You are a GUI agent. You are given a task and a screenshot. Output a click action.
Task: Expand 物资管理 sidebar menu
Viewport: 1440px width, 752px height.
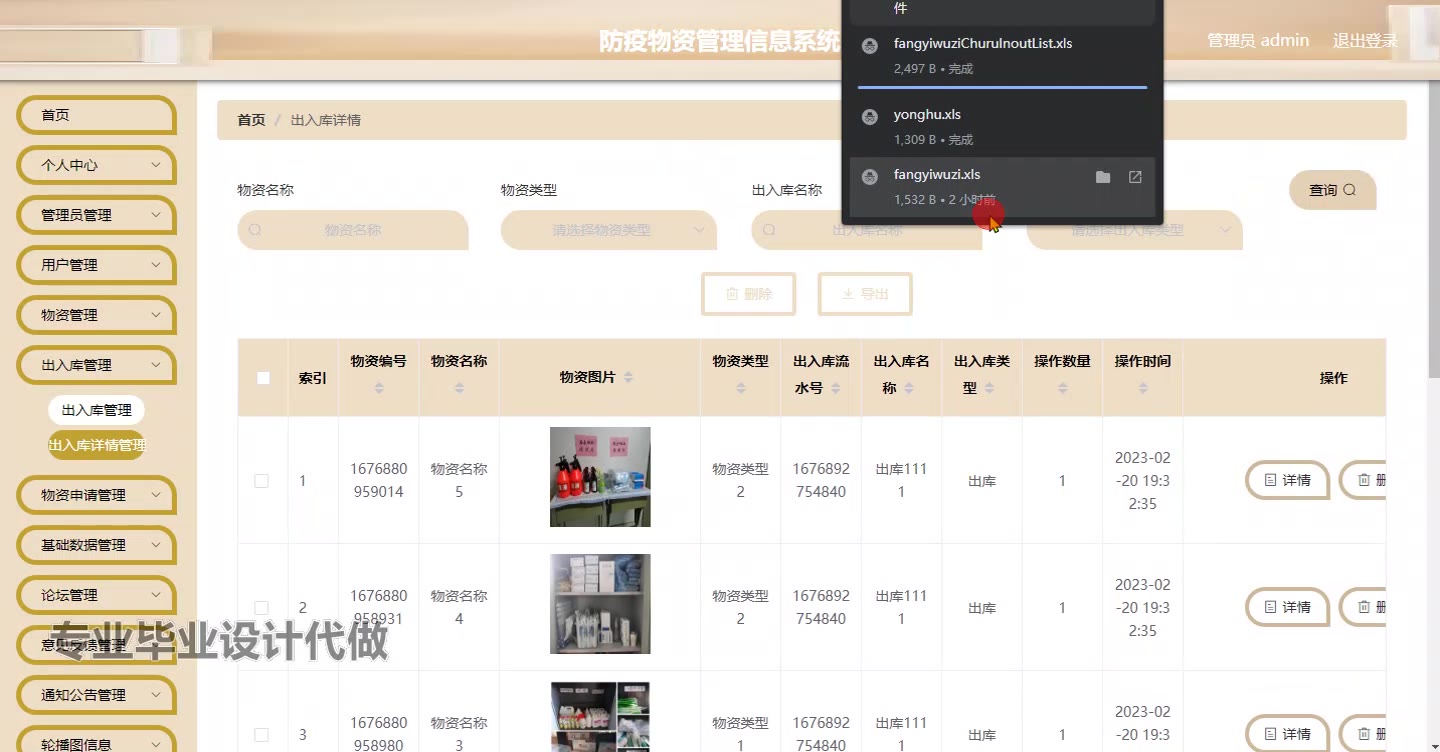click(96, 315)
